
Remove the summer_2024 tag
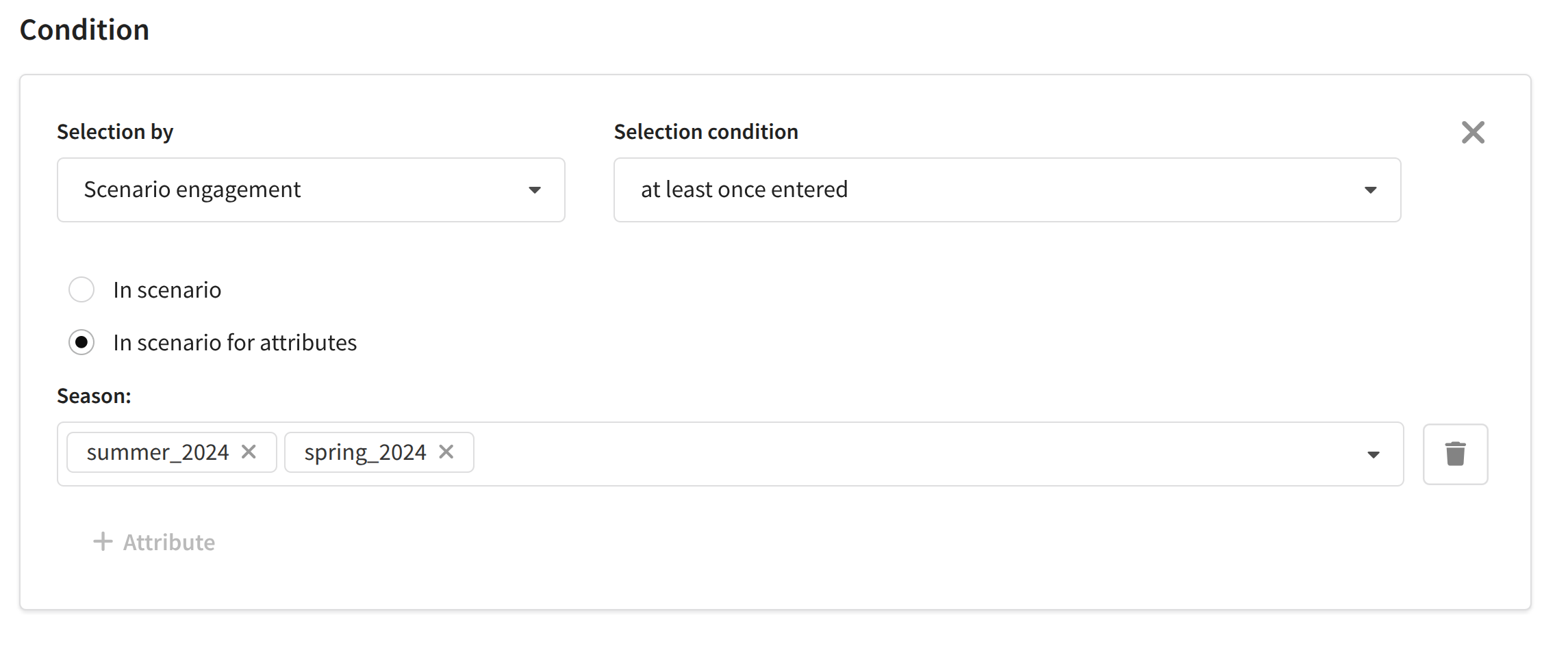tap(249, 452)
